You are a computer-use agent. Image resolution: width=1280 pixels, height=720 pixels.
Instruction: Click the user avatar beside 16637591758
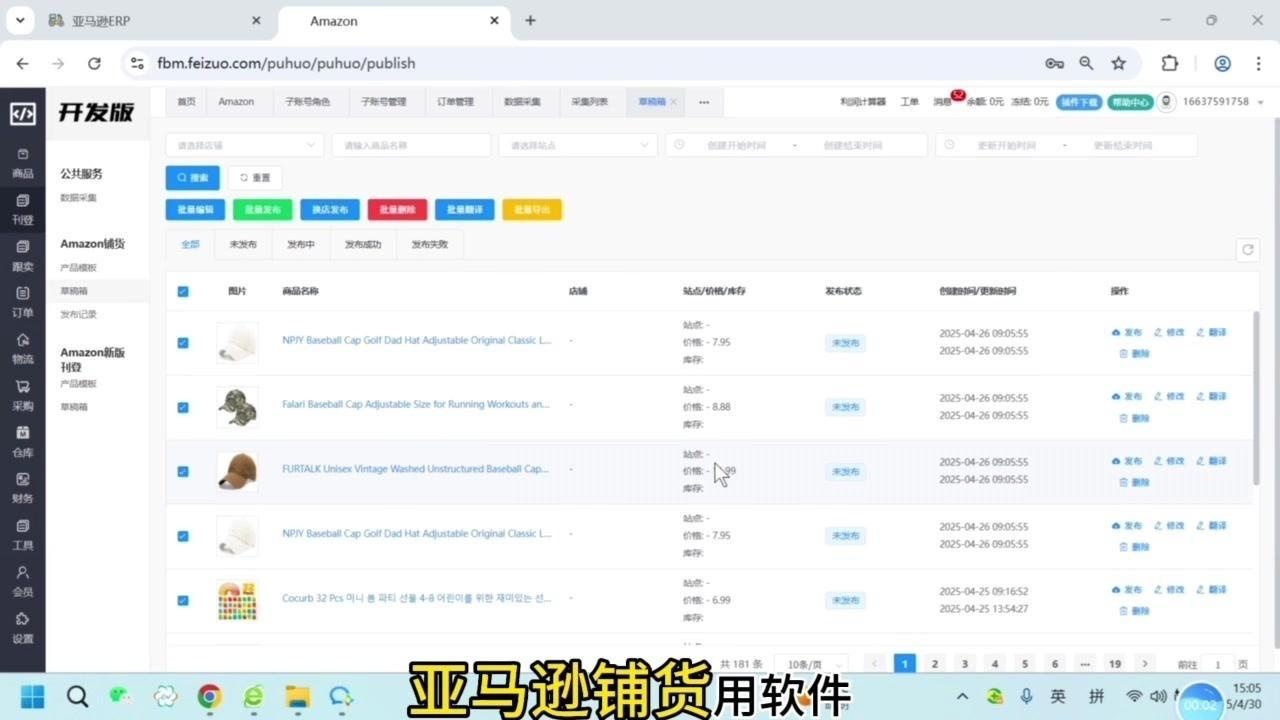point(1166,102)
